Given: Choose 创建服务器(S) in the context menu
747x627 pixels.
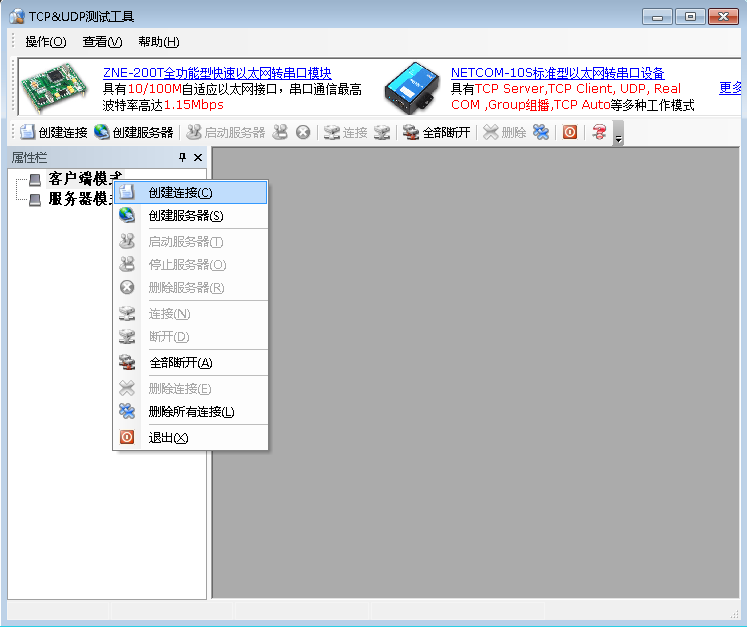Looking at the screenshot, I should pyautogui.click(x=191, y=216).
